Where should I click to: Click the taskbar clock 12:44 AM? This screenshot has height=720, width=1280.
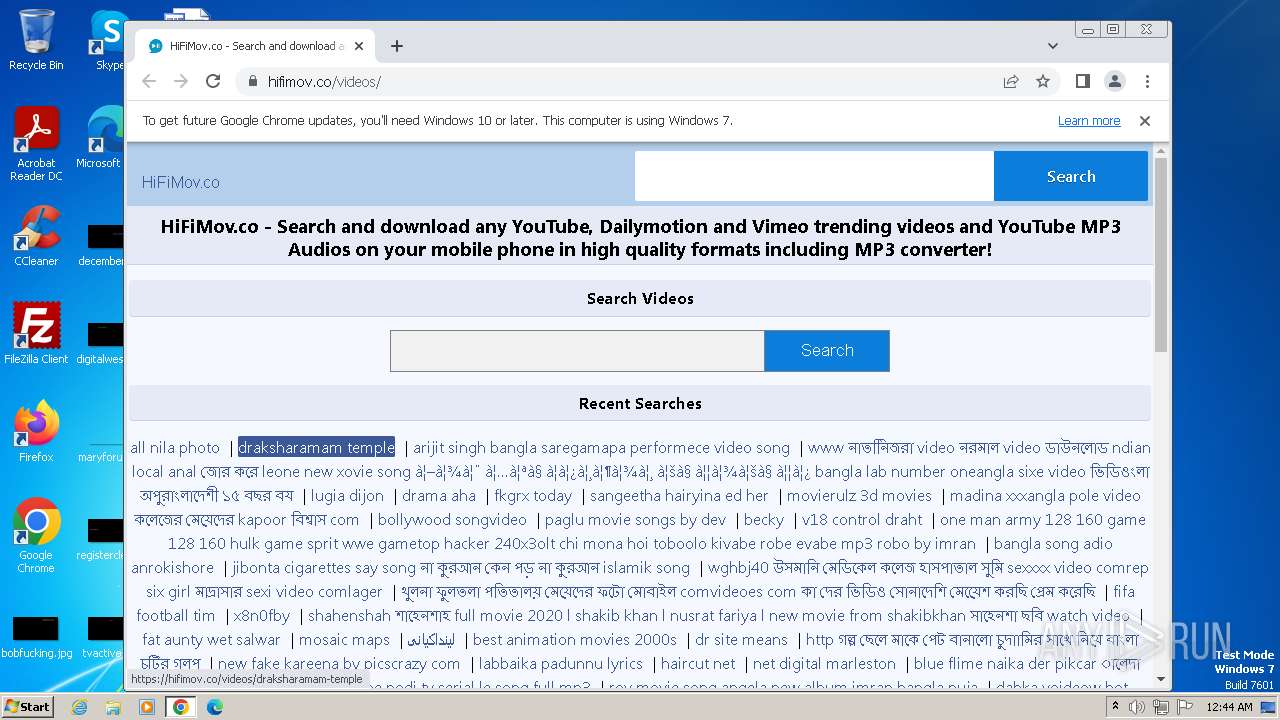coord(1229,707)
